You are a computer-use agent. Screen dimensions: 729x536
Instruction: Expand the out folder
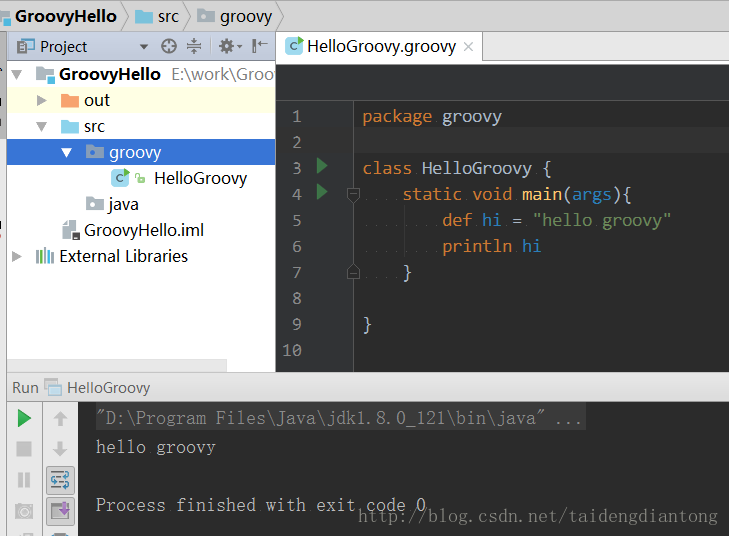42,100
